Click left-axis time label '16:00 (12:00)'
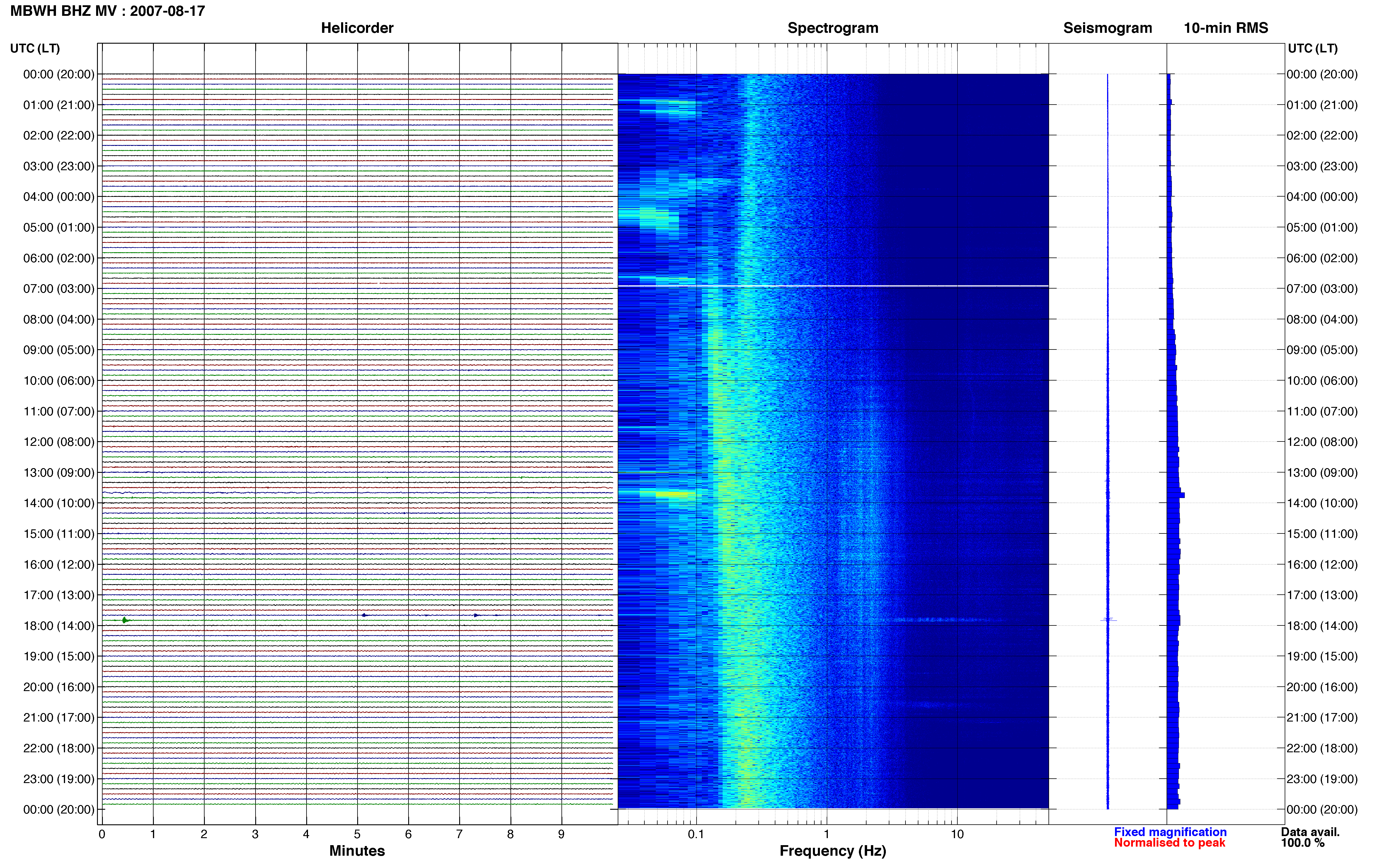The height and width of the screenshot is (868, 1389). [59, 565]
